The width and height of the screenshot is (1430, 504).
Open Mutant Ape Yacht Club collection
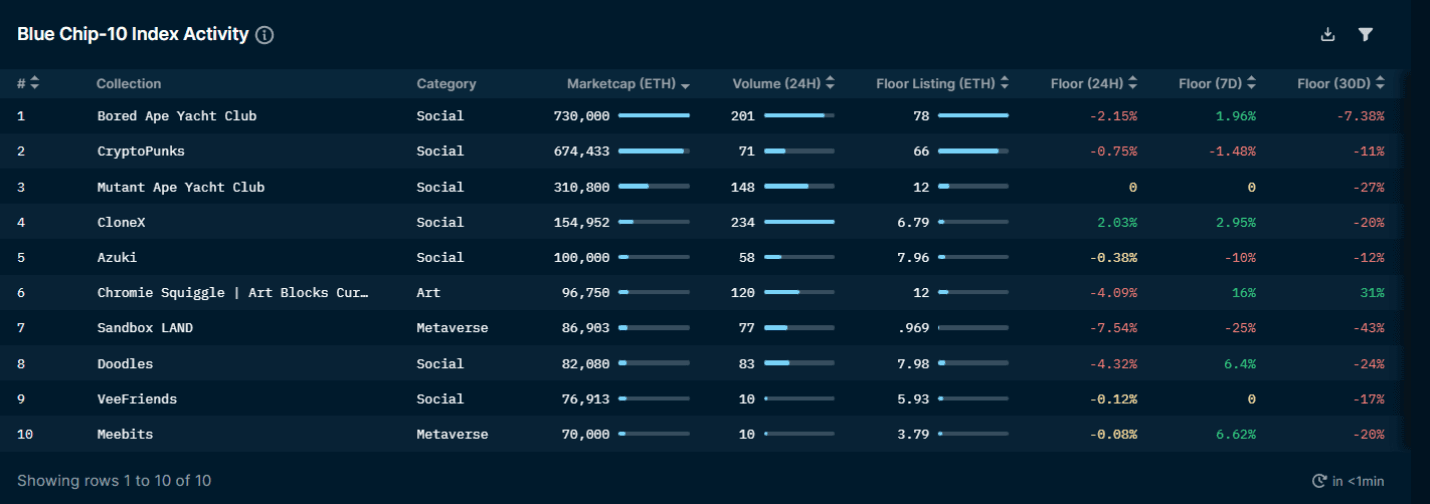(x=181, y=187)
